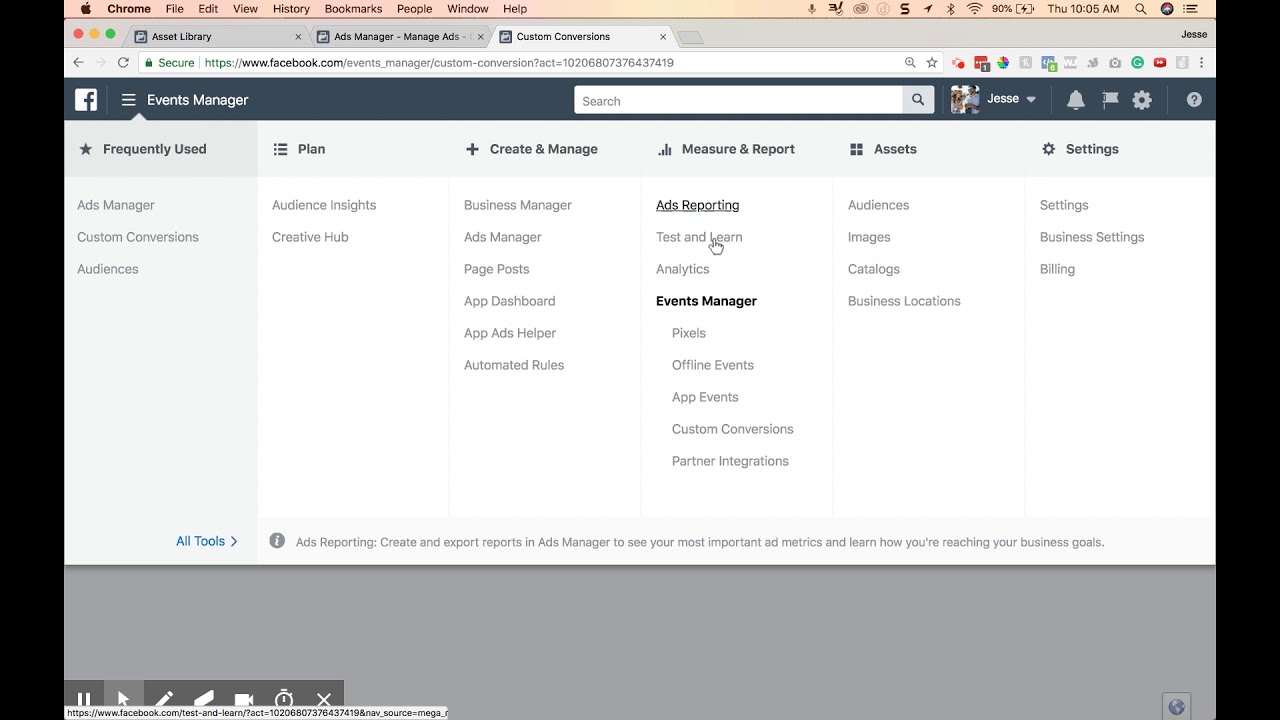Open Ads Reporting
Screen dimensions: 1280x720
[x=698, y=205]
